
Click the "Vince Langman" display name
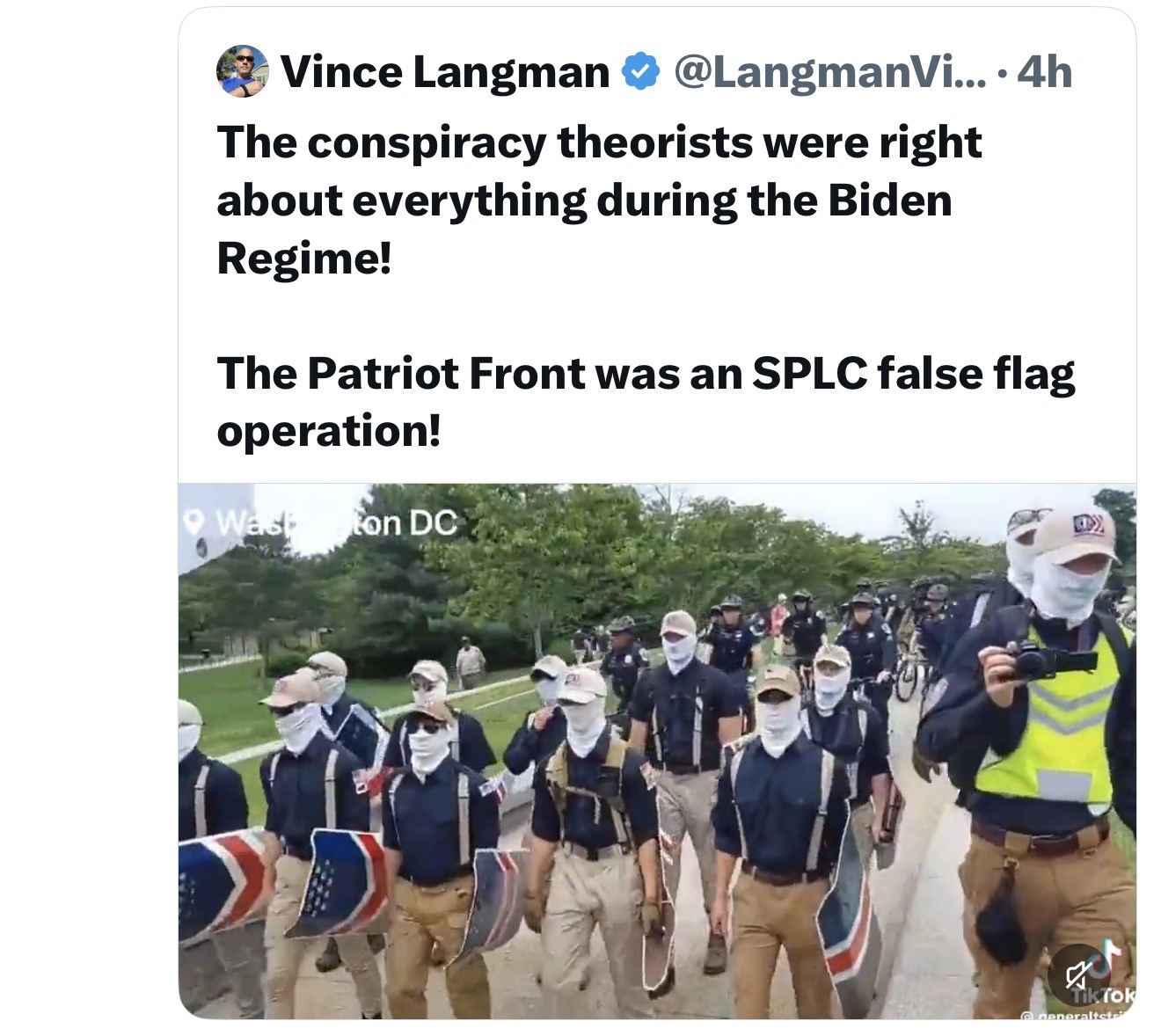[445, 72]
